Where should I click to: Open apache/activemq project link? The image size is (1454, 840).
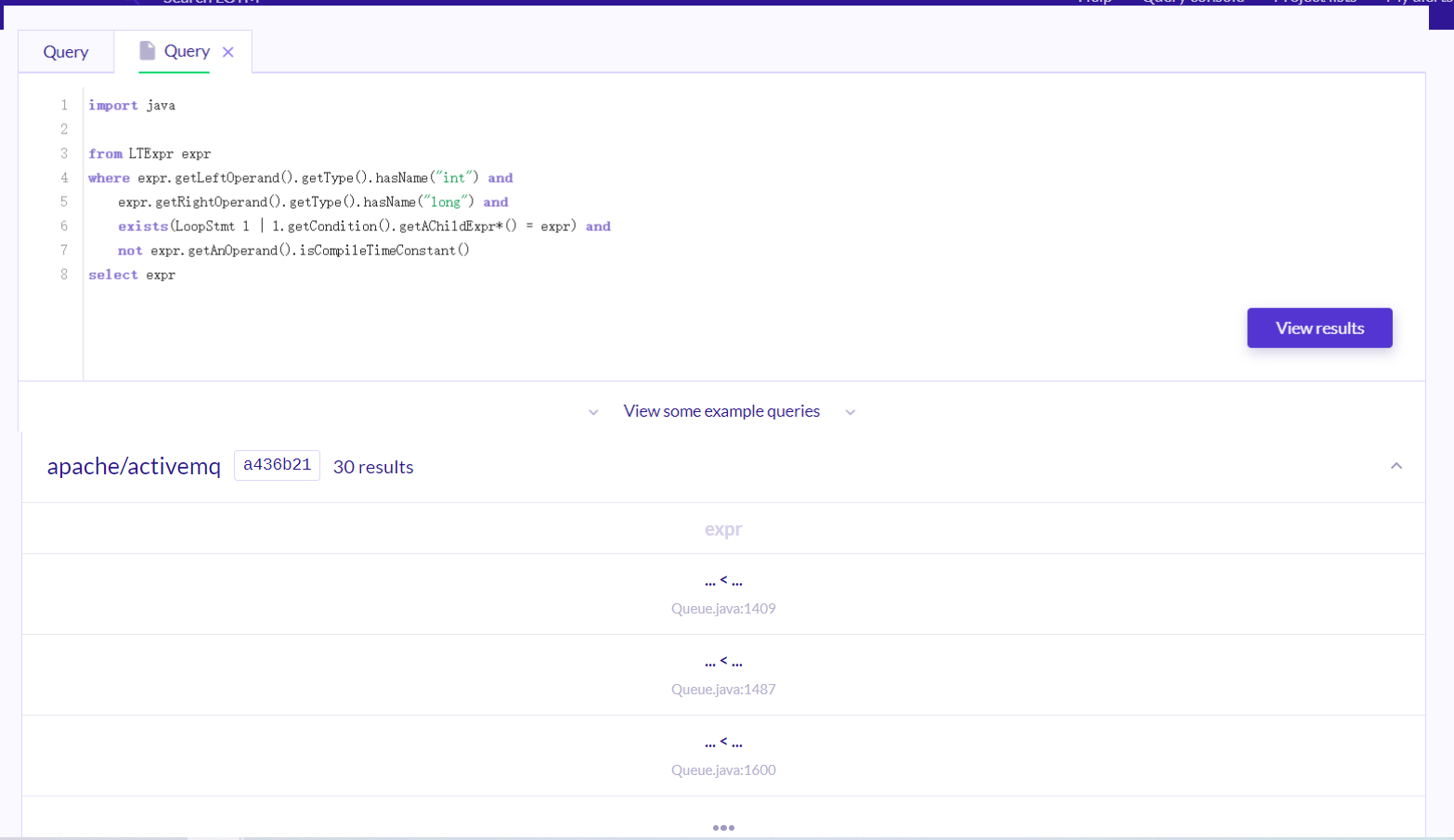pyautogui.click(x=134, y=466)
